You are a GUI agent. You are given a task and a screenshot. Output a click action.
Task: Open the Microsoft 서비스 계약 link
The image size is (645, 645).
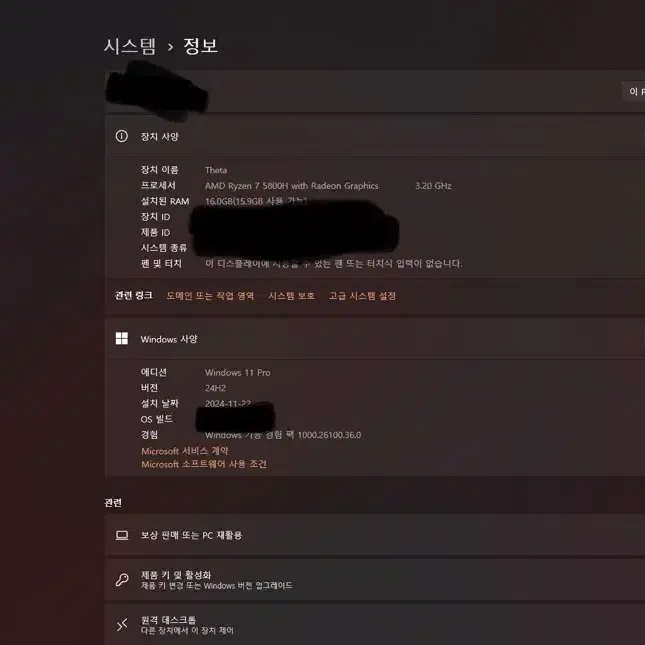click(x=185, y=451)
